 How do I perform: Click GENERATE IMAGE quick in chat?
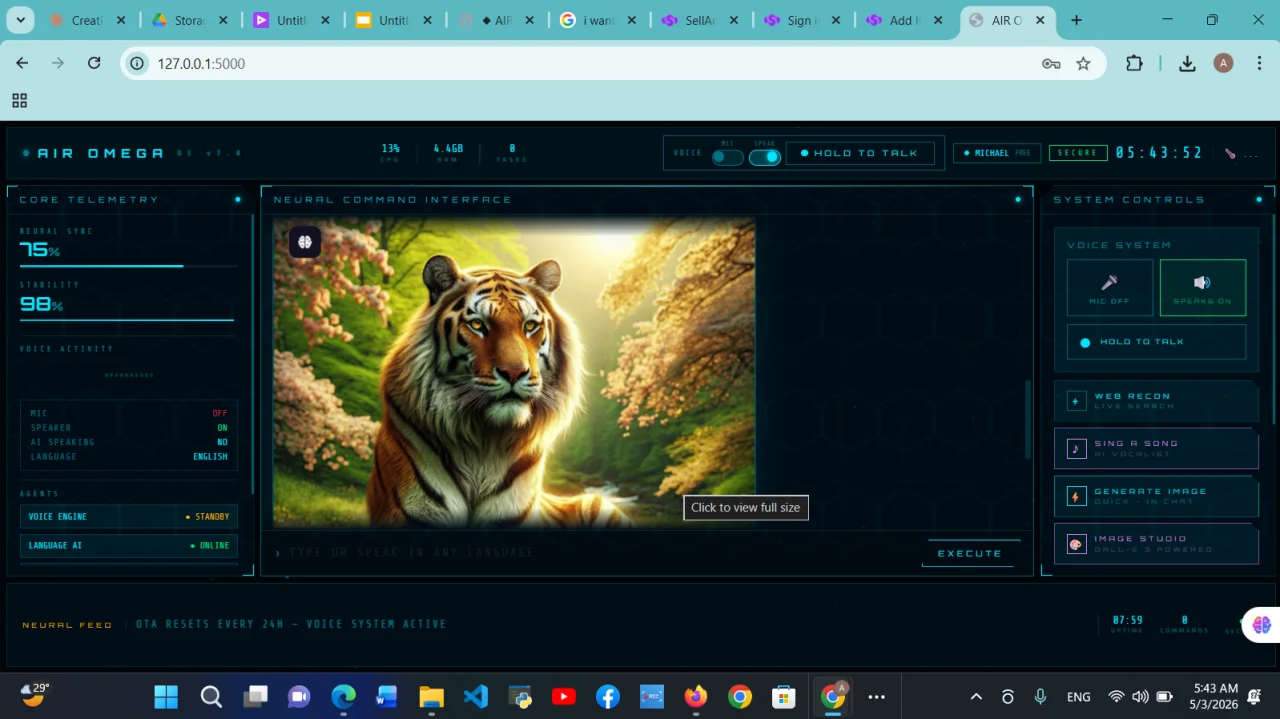pyautogui.click(x=1156, y=496)
